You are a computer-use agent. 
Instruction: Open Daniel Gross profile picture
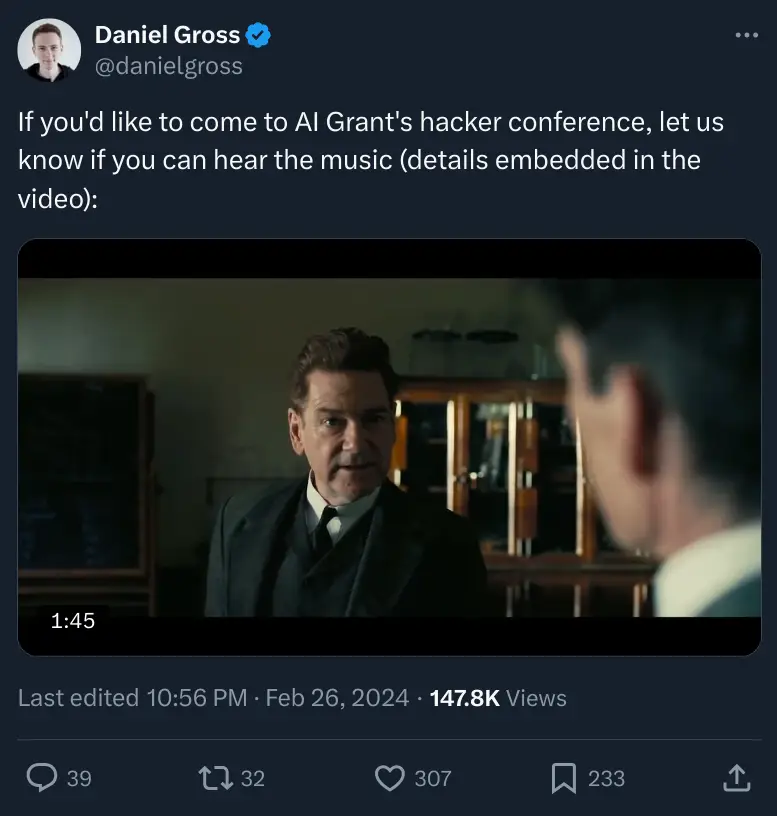point(49,50)
